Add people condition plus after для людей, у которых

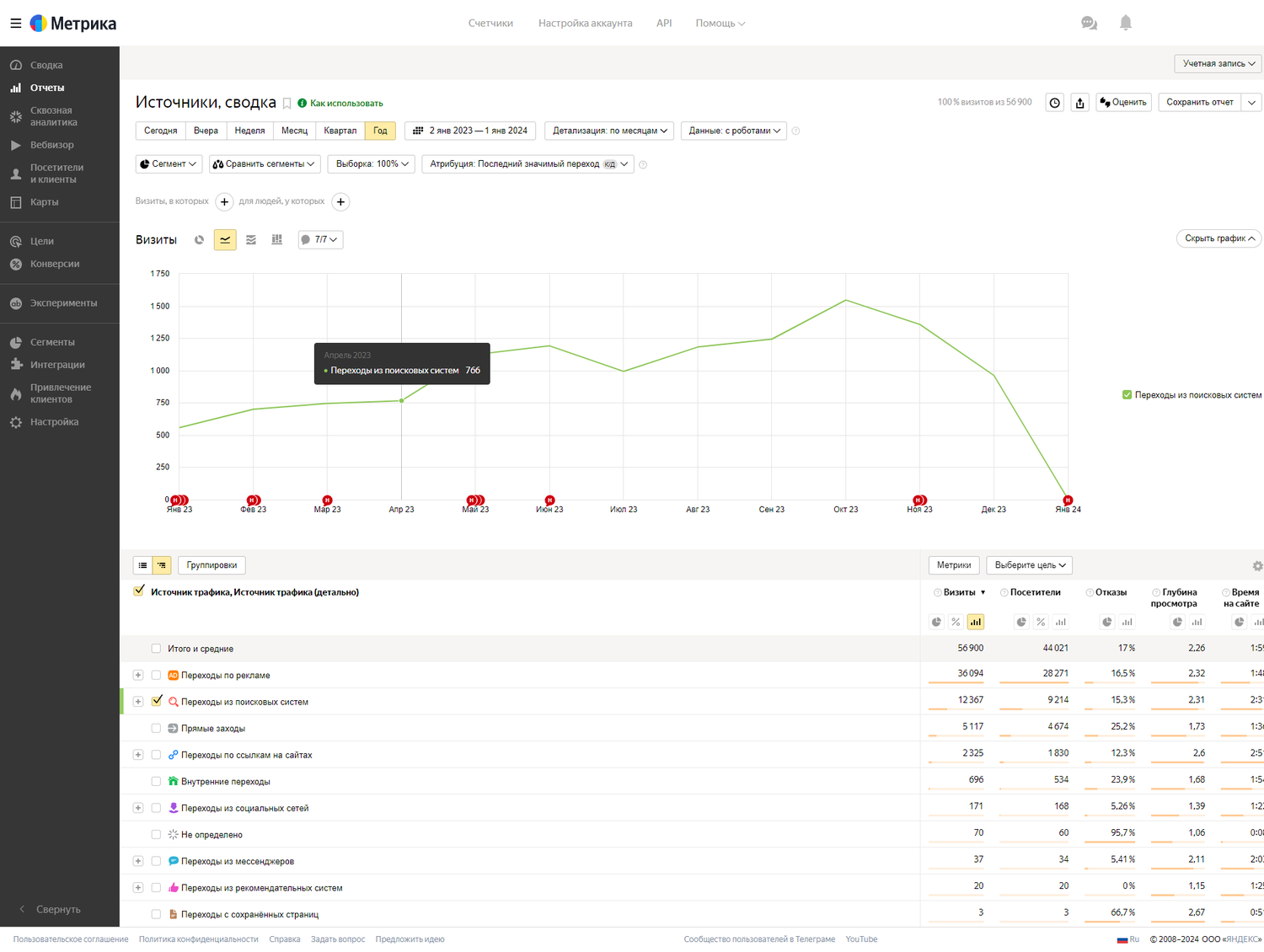click(340, 201)
